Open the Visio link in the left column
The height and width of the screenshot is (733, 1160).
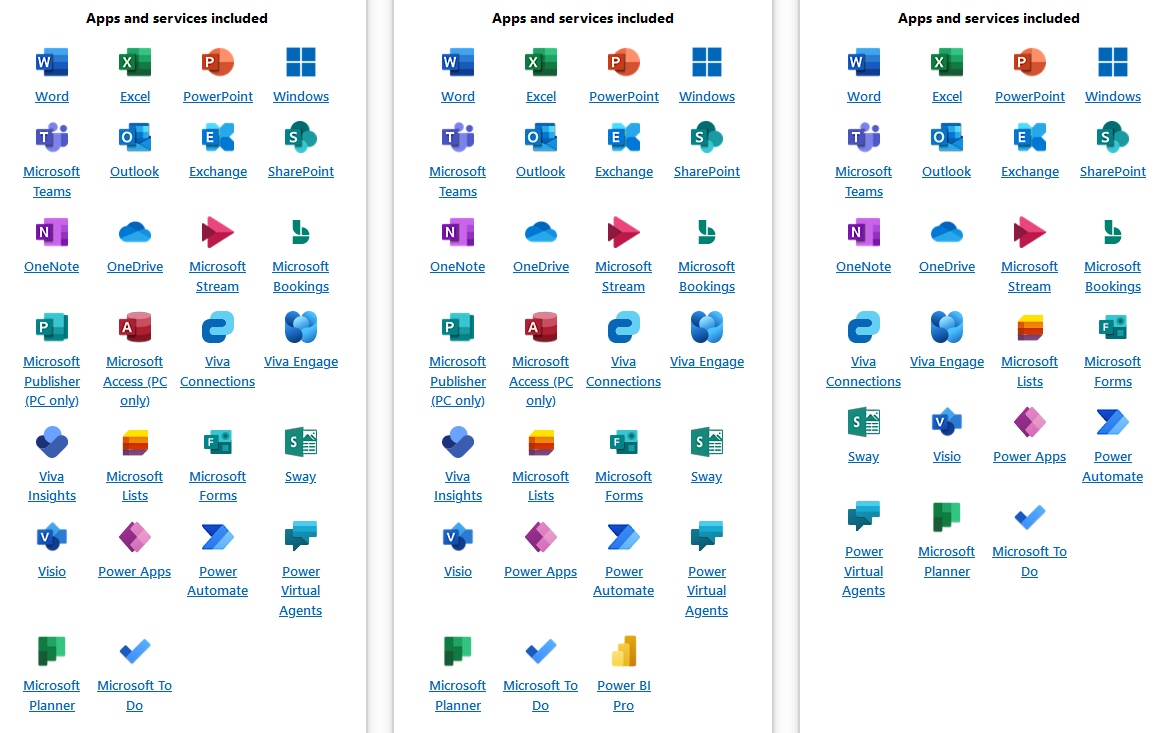tap(52, 572)
